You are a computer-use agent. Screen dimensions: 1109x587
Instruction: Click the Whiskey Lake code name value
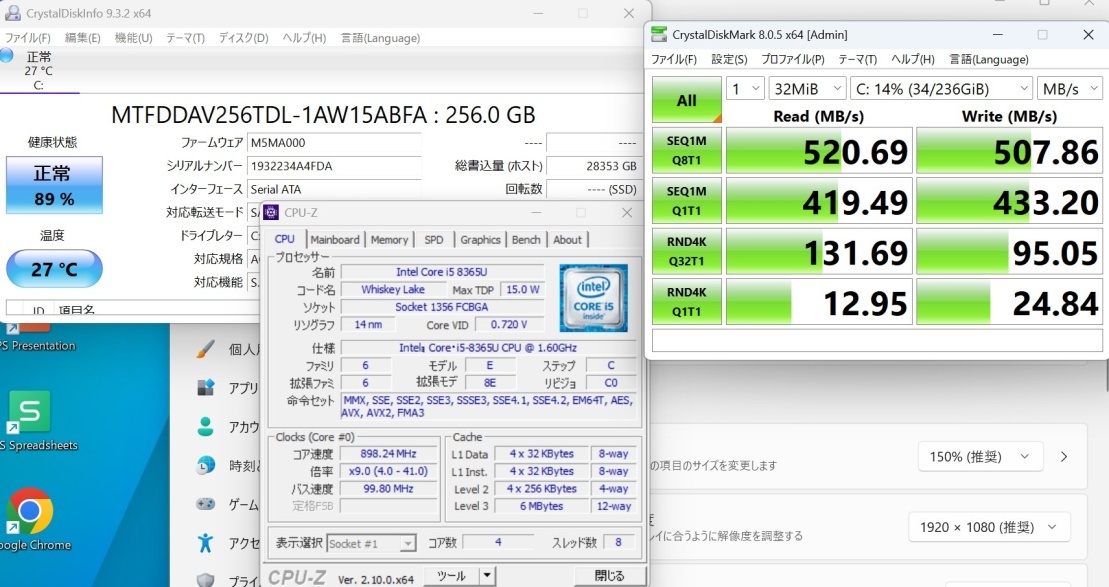[x=393, y=289]
